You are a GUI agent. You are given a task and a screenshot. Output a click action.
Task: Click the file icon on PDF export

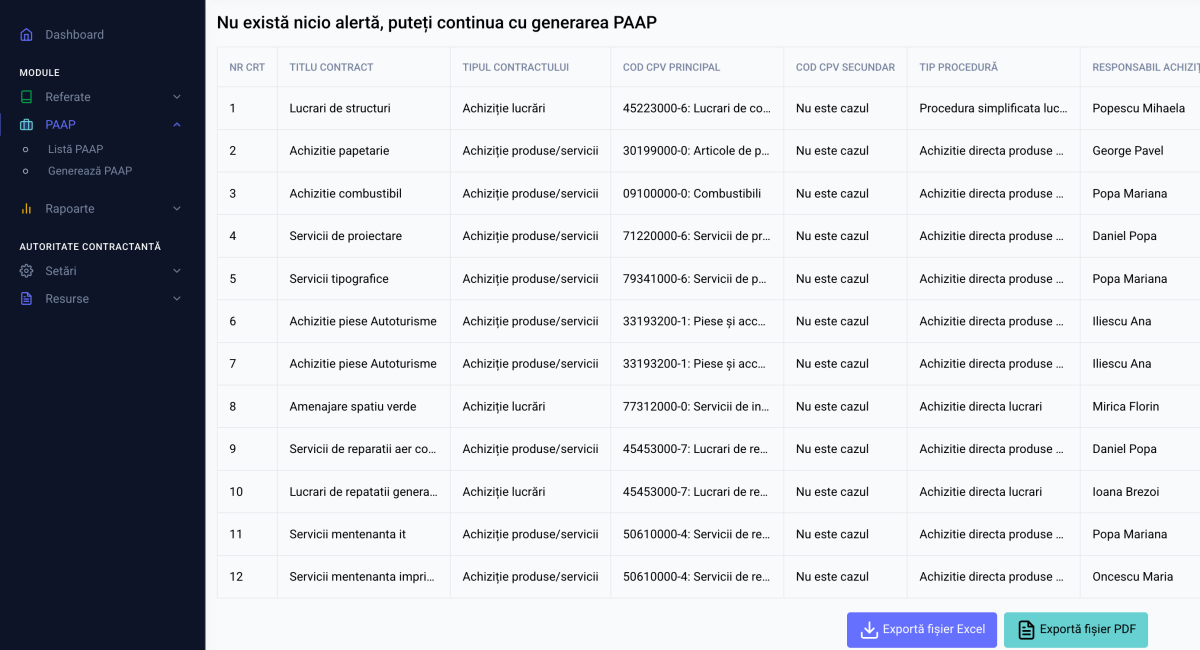[x=1026, y=630]
